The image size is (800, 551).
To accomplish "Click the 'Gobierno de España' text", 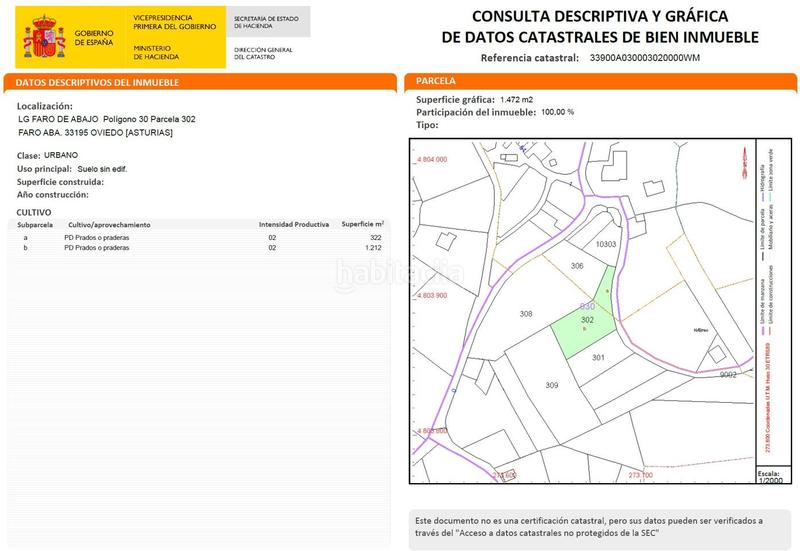I will coord(95,37).
